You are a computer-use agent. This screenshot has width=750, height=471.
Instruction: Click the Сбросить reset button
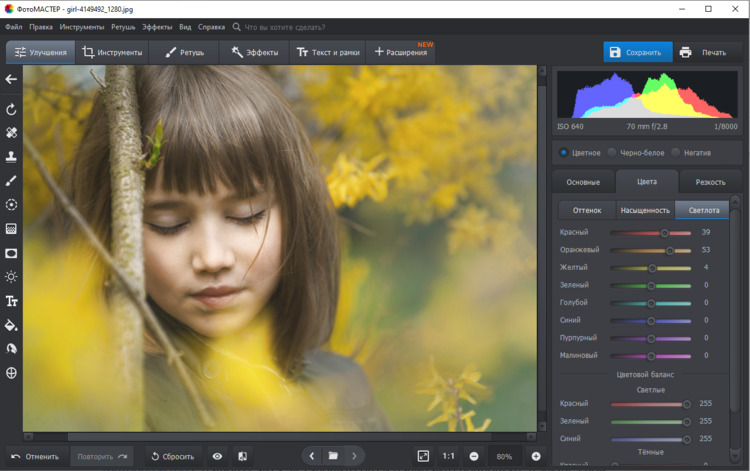173,456
